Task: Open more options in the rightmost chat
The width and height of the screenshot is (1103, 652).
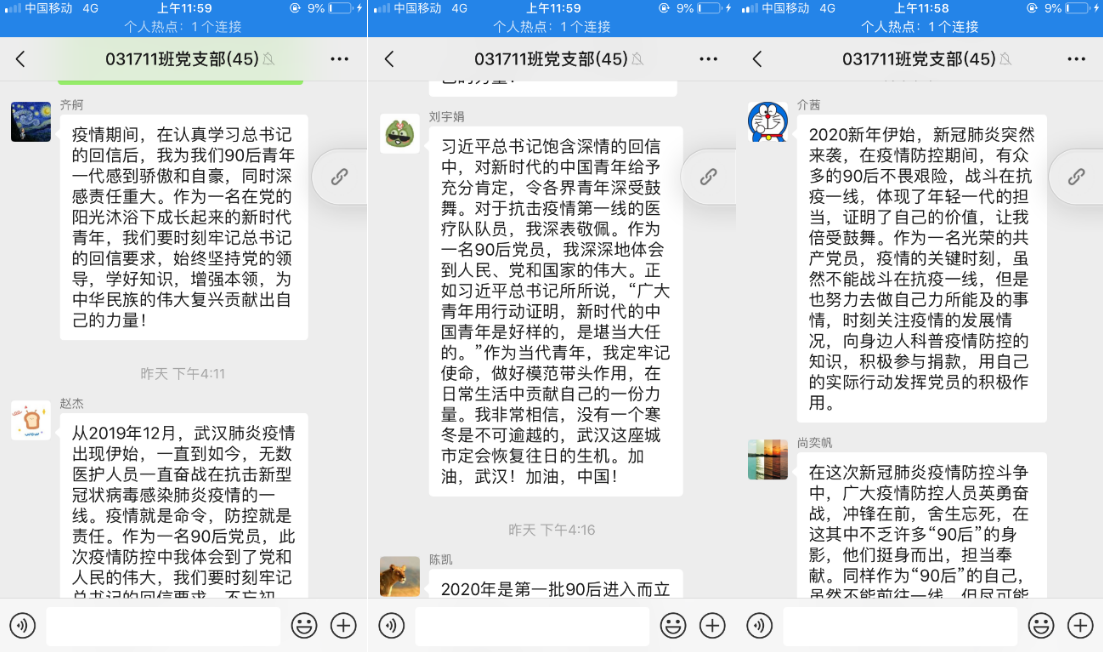Action: coord(1076,60)
